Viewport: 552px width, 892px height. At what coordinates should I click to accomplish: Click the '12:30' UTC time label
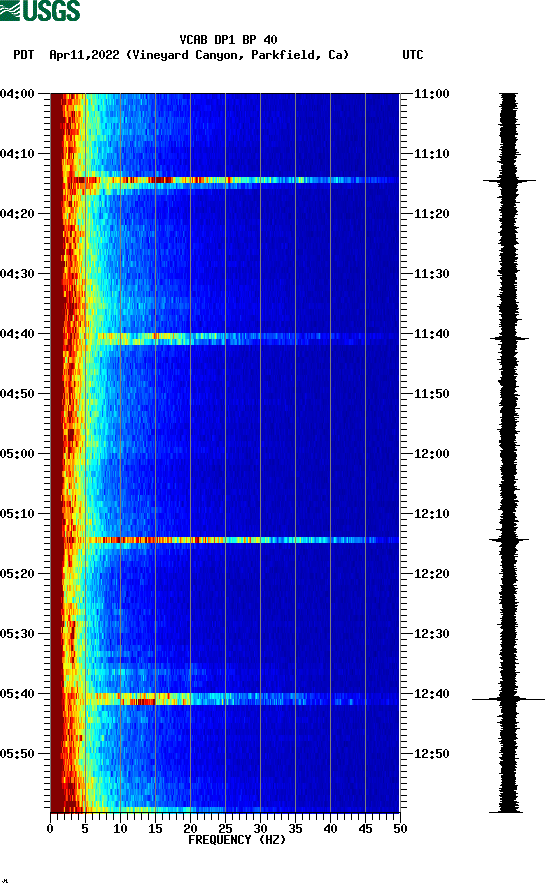click(x=431, y=634)
